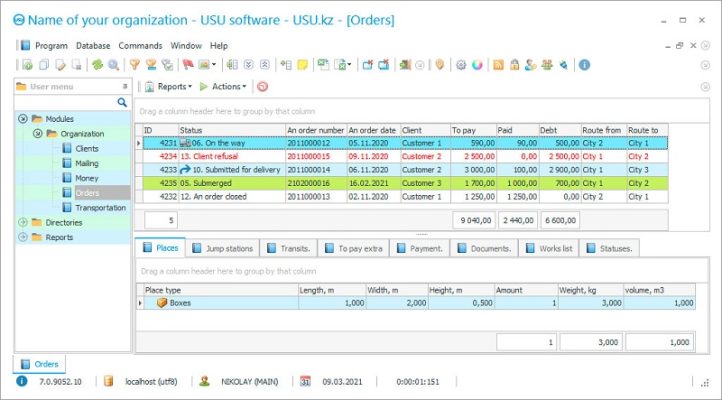Select Transportation in the sidebar tree
This screenshot has height=400, width=722.
coord(100,207)
